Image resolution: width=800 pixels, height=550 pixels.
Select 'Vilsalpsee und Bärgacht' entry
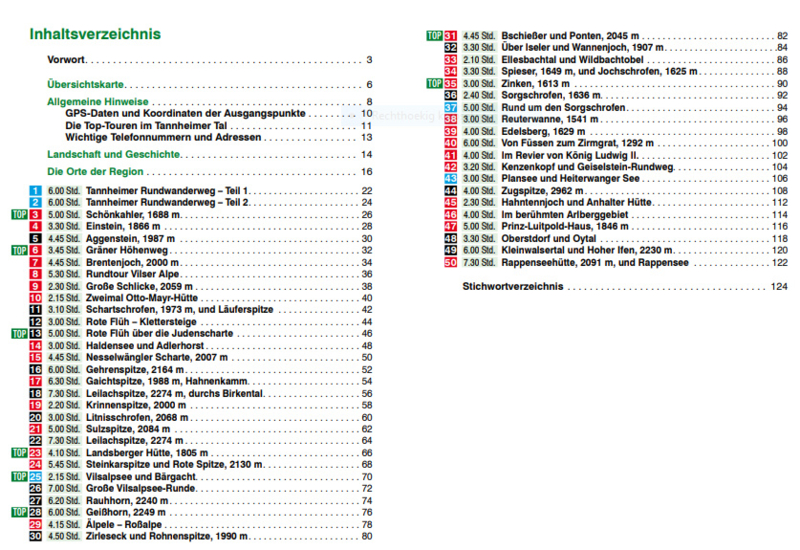141,477
